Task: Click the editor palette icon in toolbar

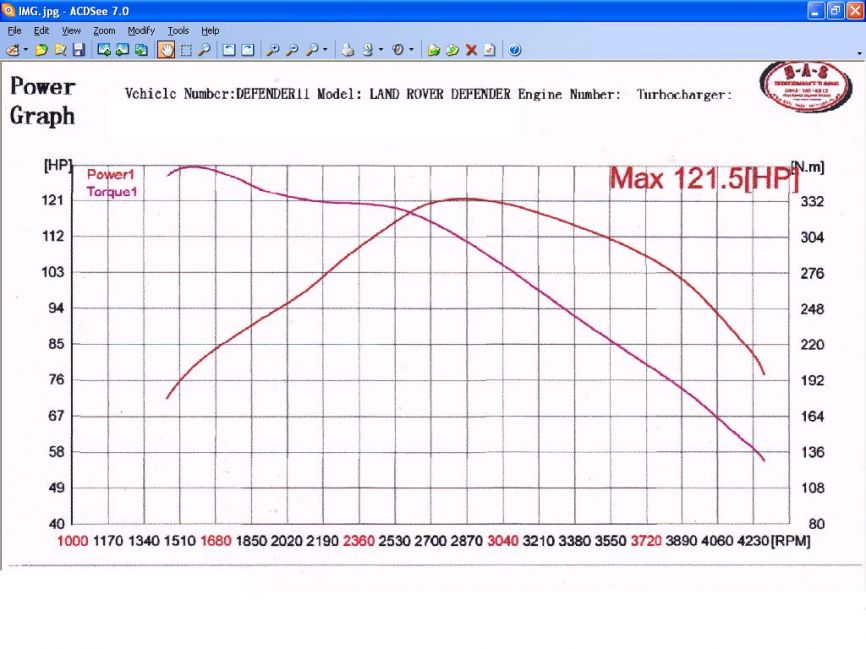Action: tap(13, 50)
